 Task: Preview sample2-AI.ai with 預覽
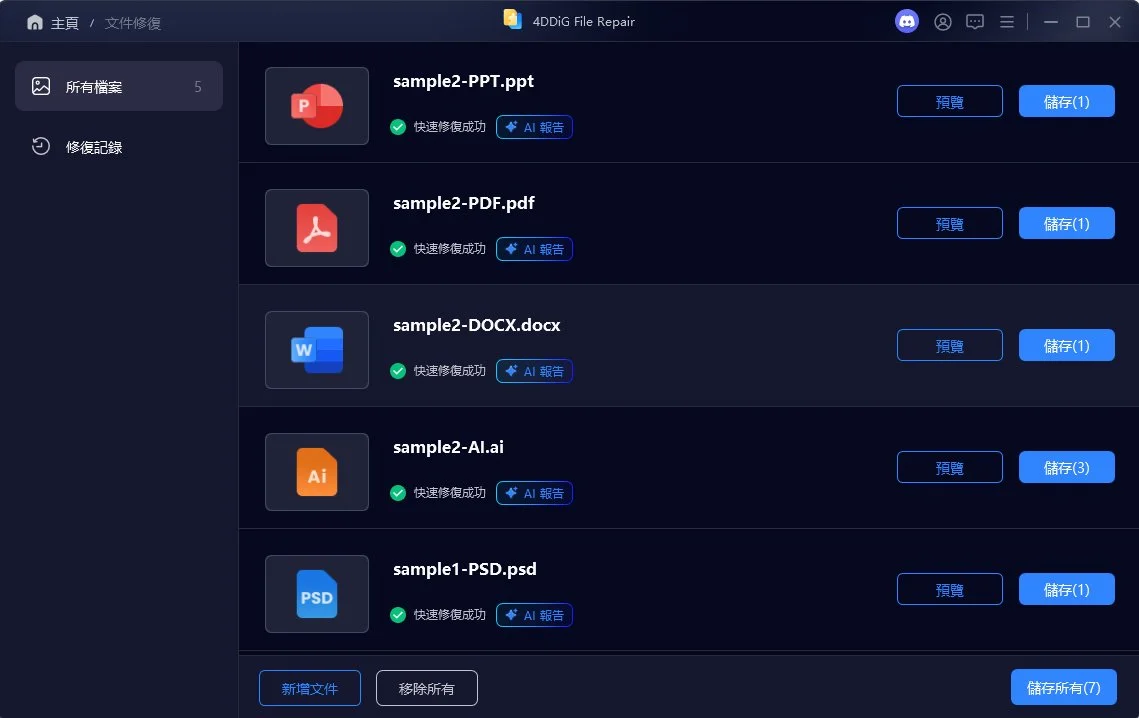[x=950, y=468]
